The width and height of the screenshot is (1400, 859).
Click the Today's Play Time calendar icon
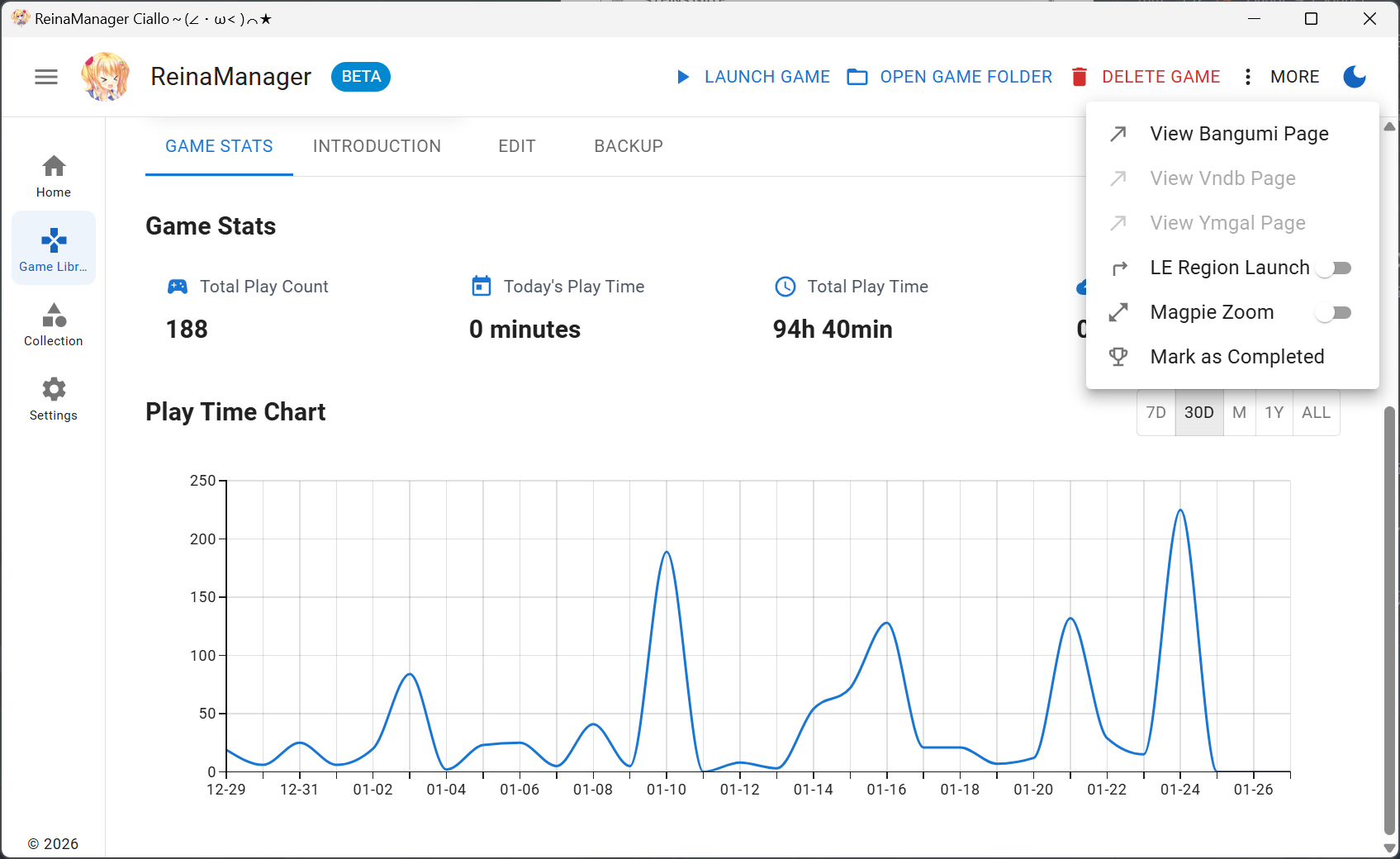482,286
